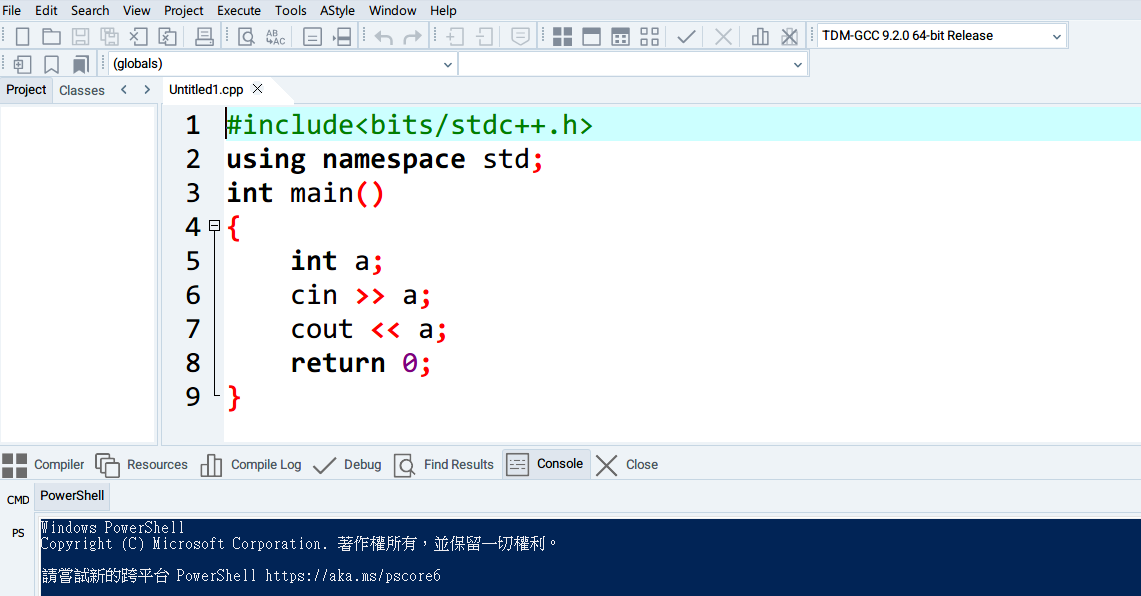
Task: Click the Replace (AB→AC) toolbar icon
Action: pos(275,37)
